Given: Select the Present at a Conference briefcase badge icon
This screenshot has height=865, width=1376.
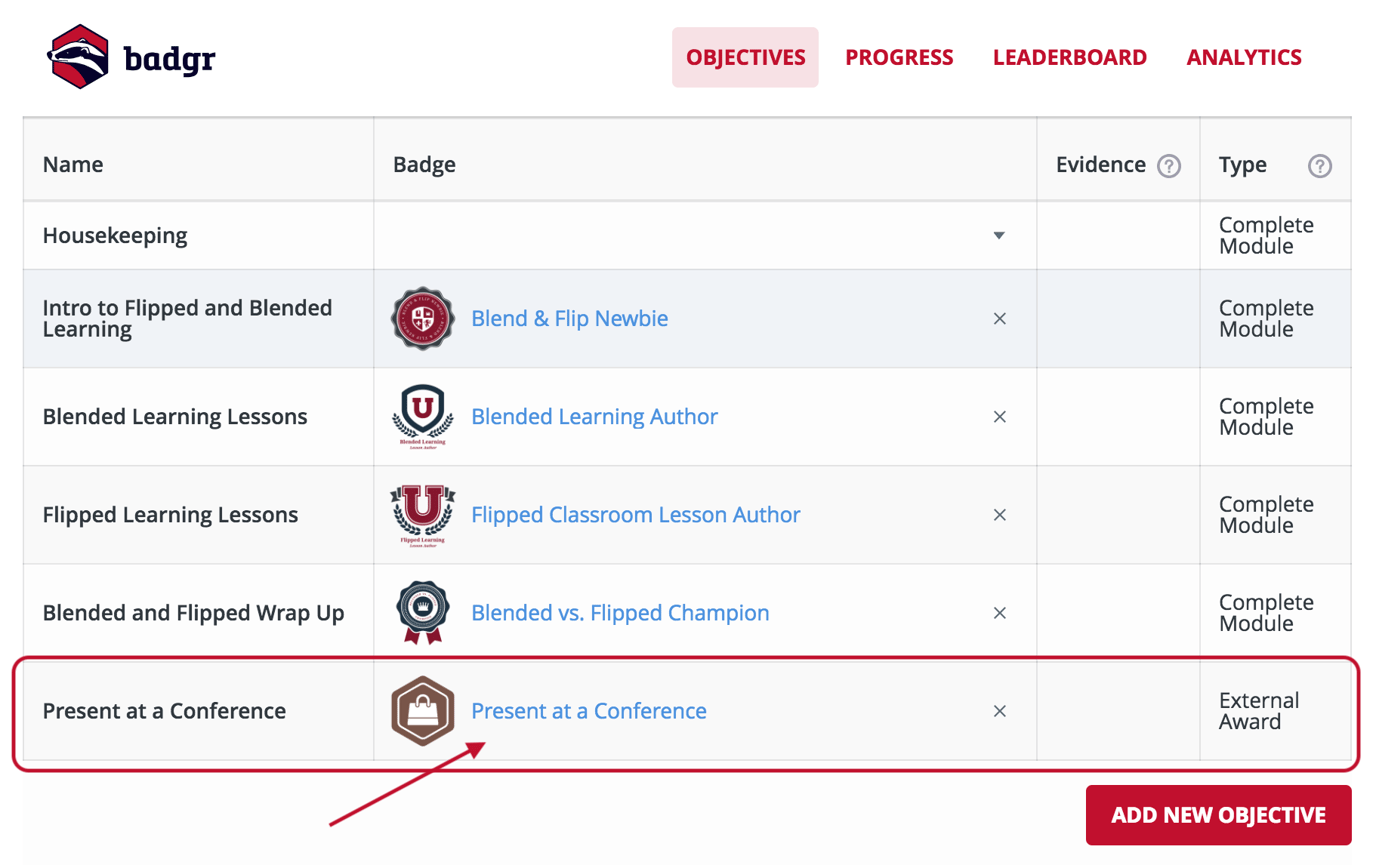Looking at the screenshot, I should click(x=422, y=710).
